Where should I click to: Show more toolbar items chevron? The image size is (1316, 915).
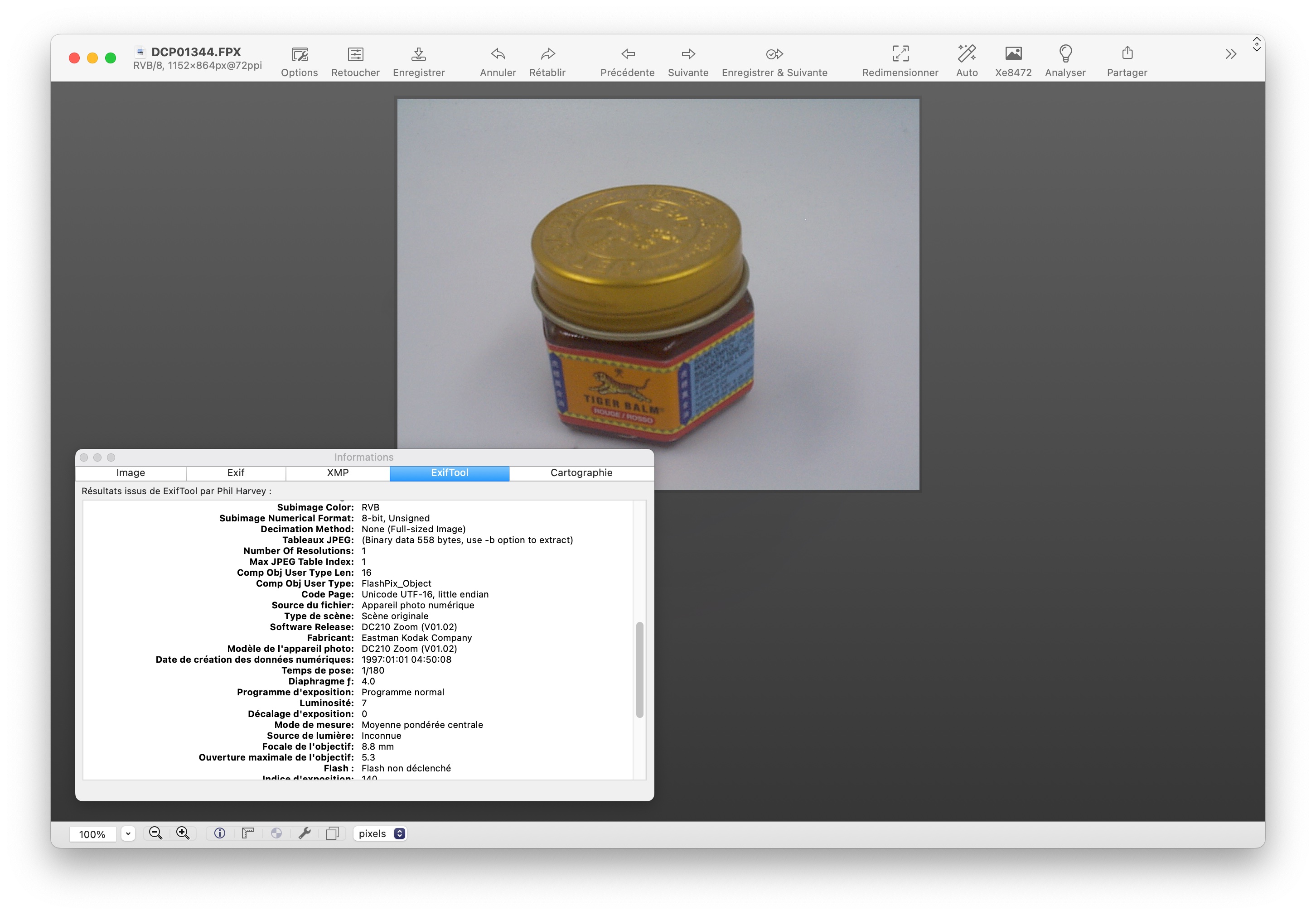(x=1231, y=54)
